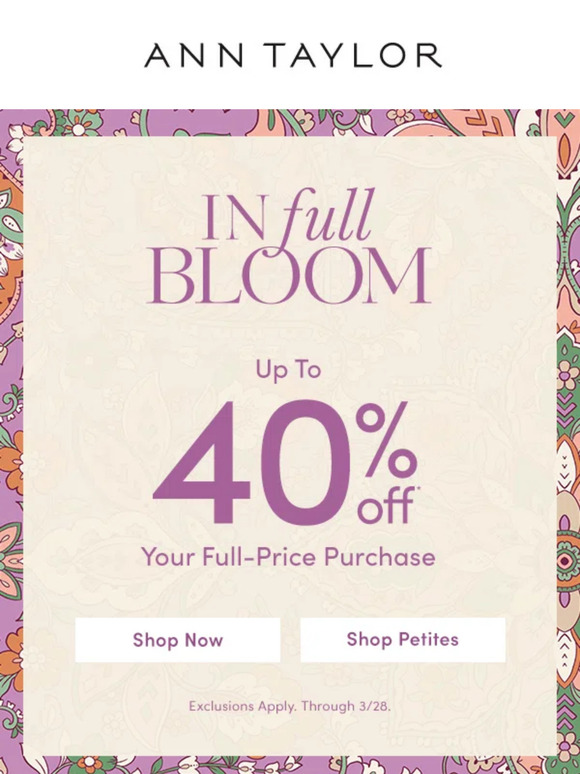Screen dimensions: 580x774
Task: Click the top paisley floral border strip
Action: [290, 122]
